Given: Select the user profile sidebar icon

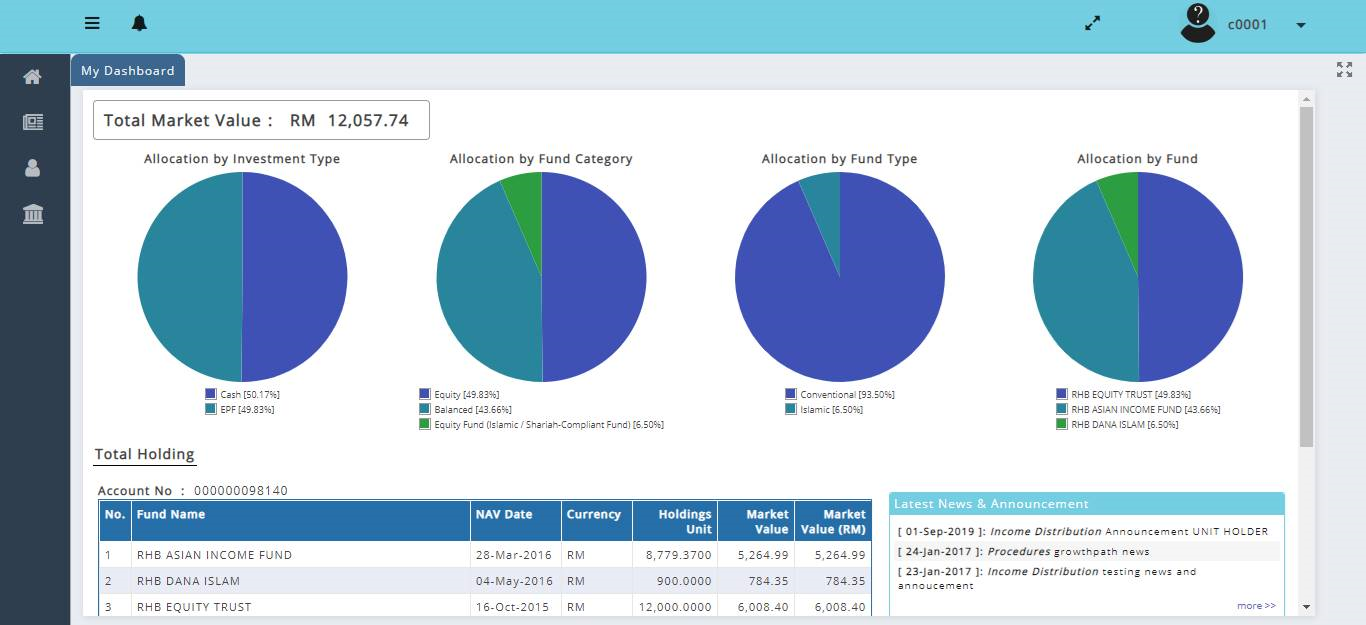Looking at the screenshot, I should coord(33,168).
